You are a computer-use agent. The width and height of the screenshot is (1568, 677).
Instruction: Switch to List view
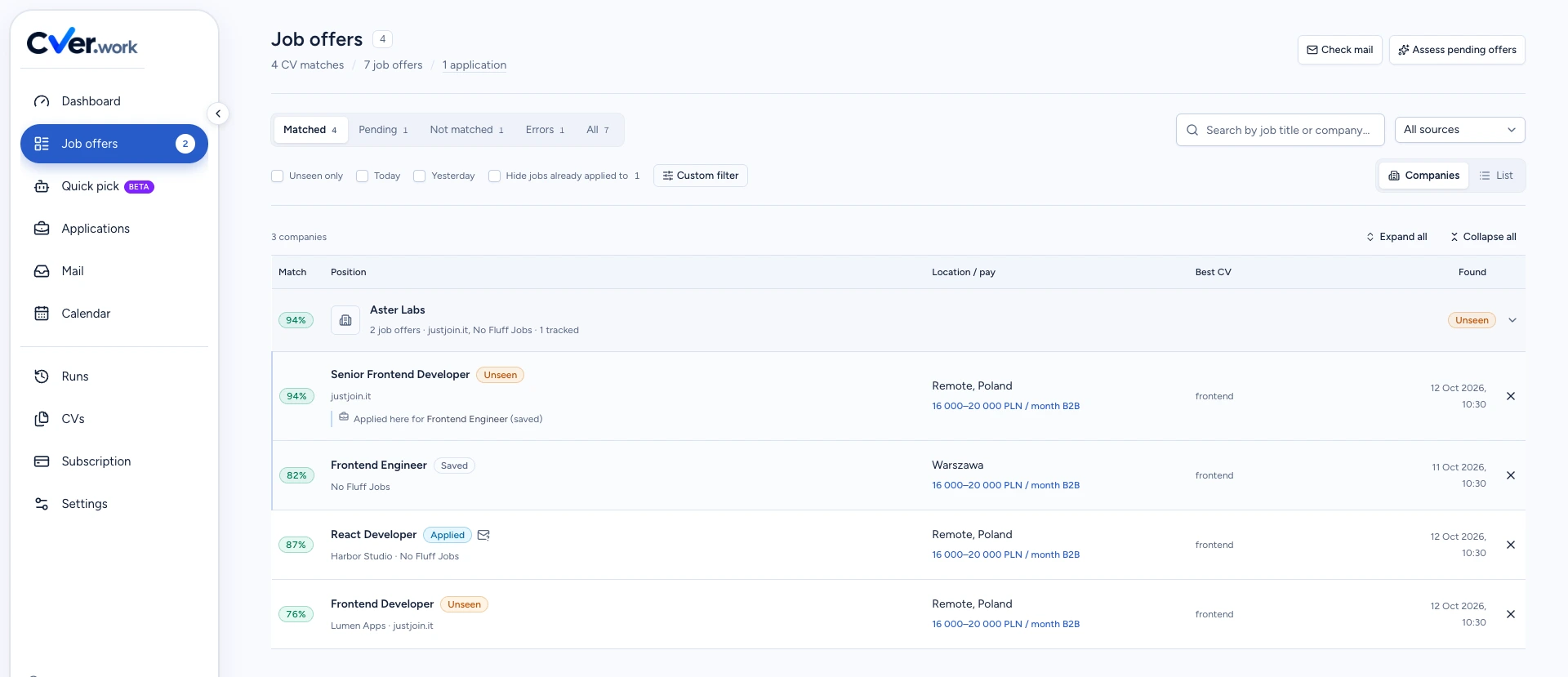coord(1496,176)
